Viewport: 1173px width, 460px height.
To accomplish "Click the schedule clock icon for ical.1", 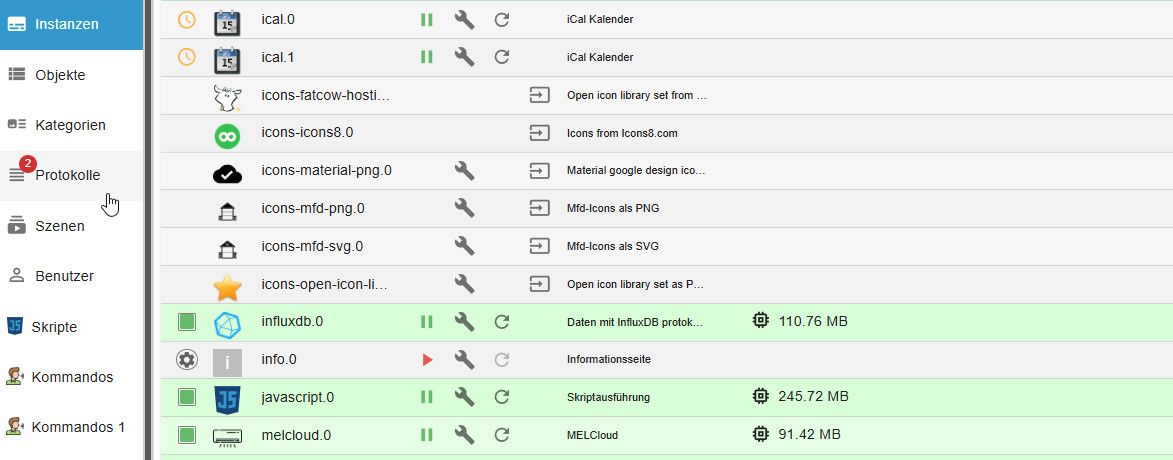I will point(186,57).
